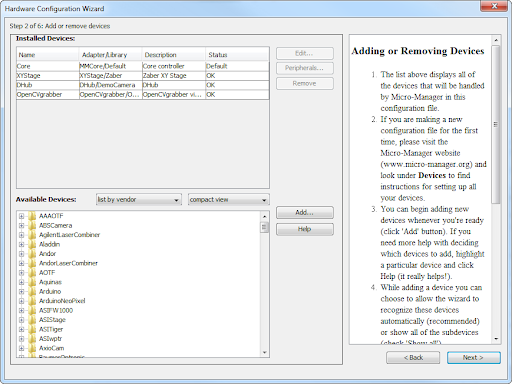The height and width of the screenshot is (384, 512).
Task: Click the Peripherals... button
Action: click(x=304, y=68)
